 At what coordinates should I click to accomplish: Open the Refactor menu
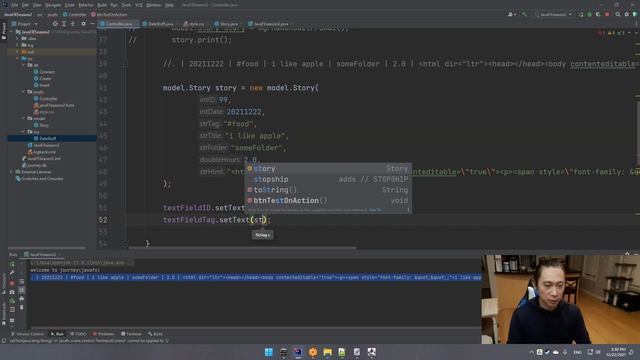click(86, 5)
